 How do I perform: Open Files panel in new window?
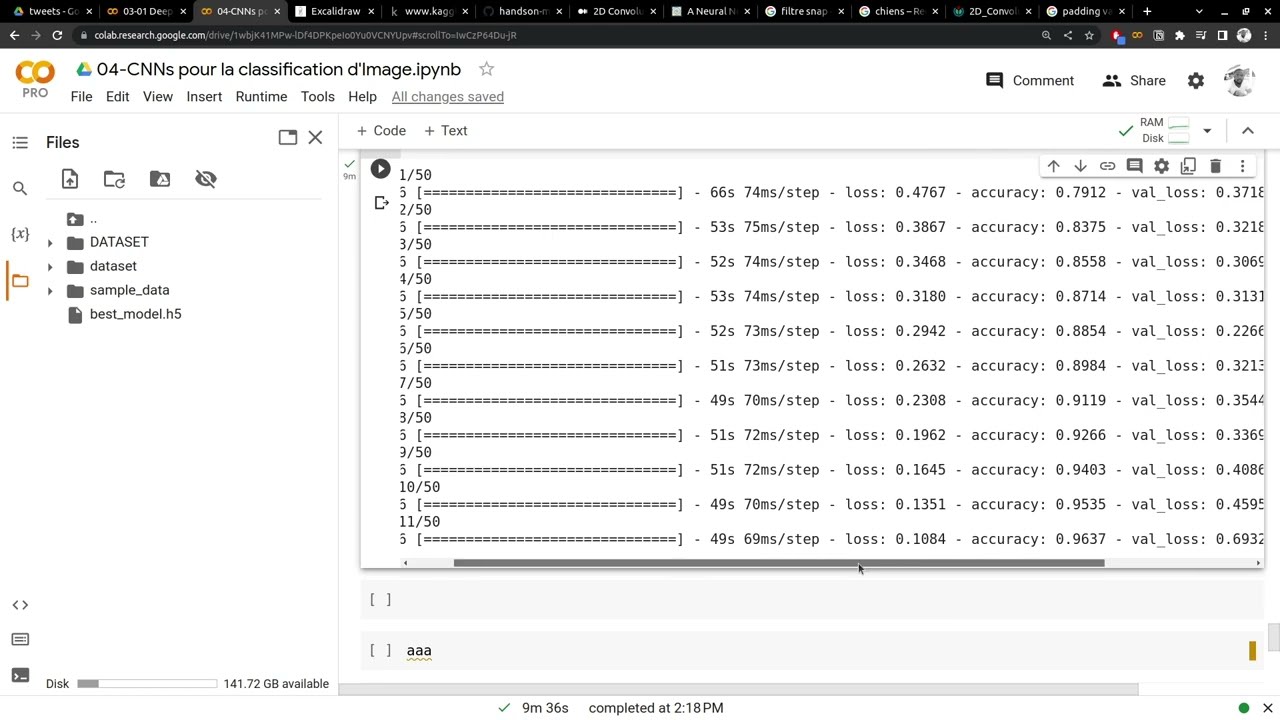pyautogui.click(x=288, y=137)
